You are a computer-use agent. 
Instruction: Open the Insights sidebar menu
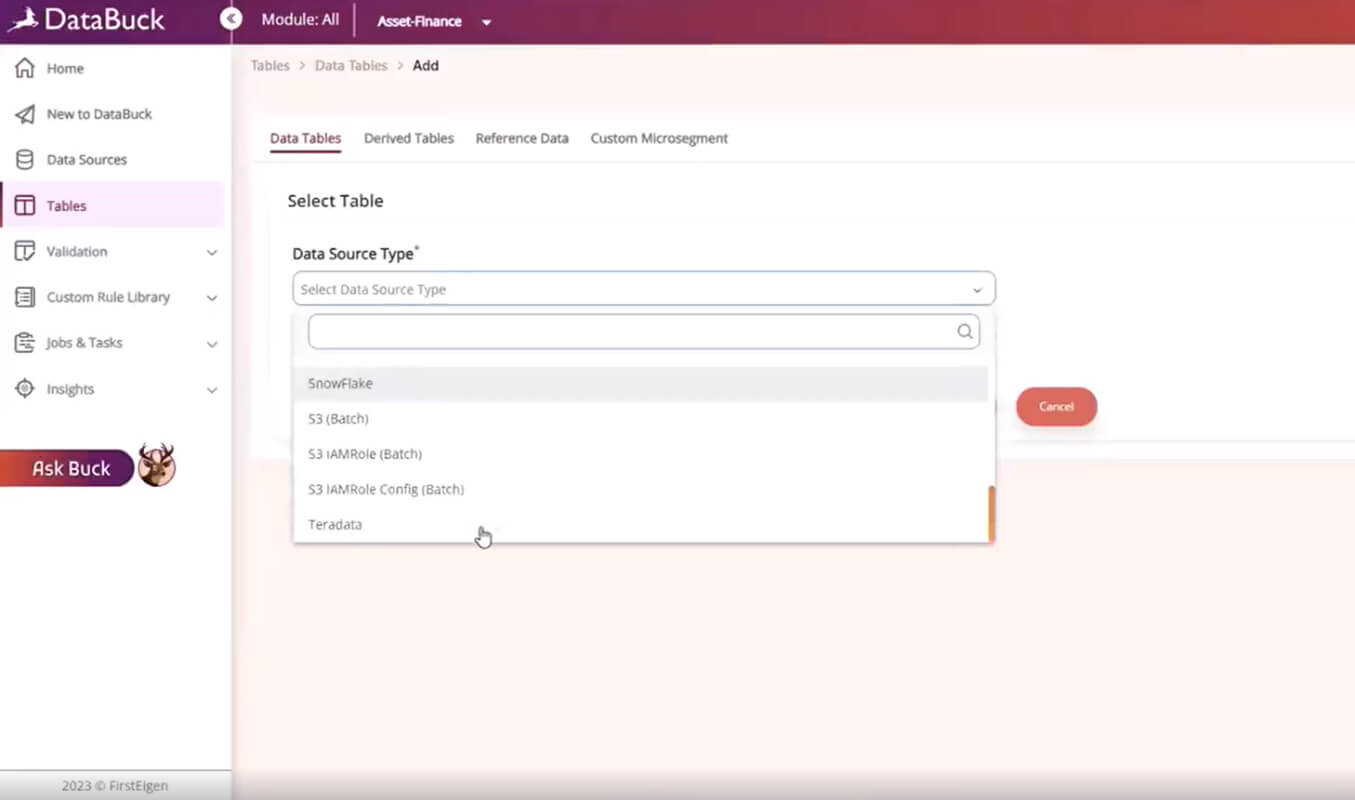tap(113, 389)
